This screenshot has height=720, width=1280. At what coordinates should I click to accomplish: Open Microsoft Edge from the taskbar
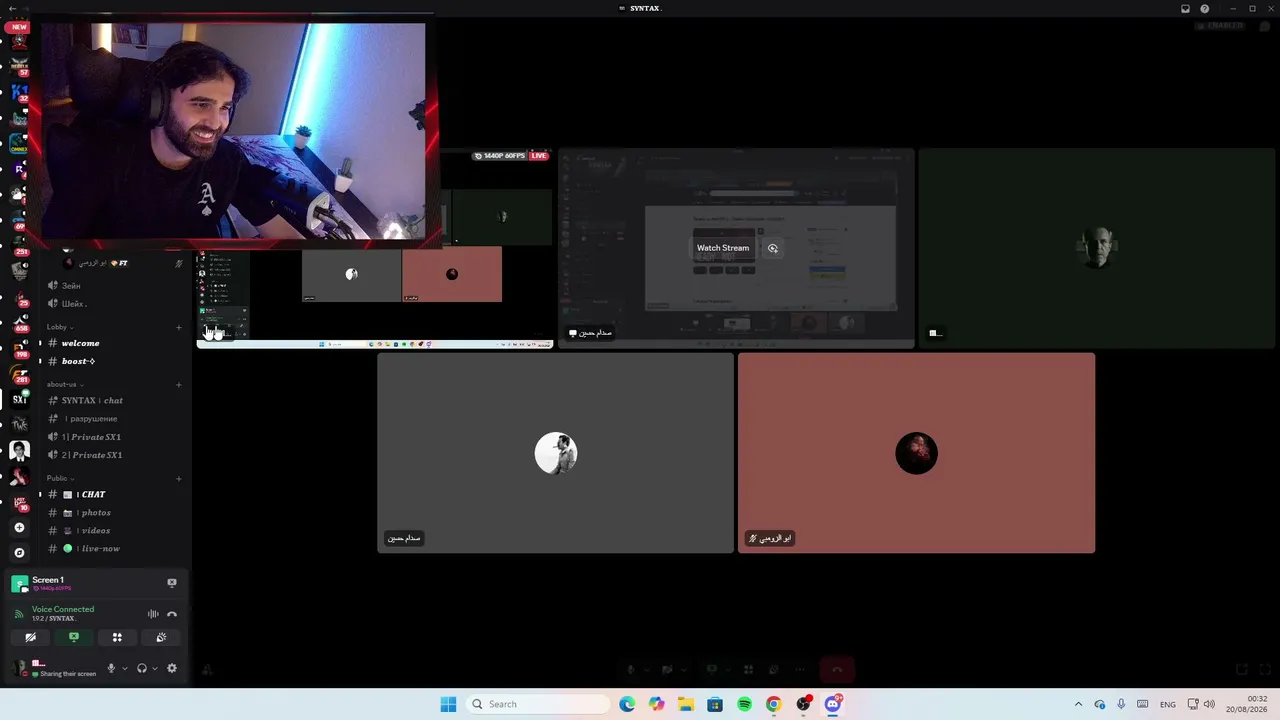coord(627,704)
